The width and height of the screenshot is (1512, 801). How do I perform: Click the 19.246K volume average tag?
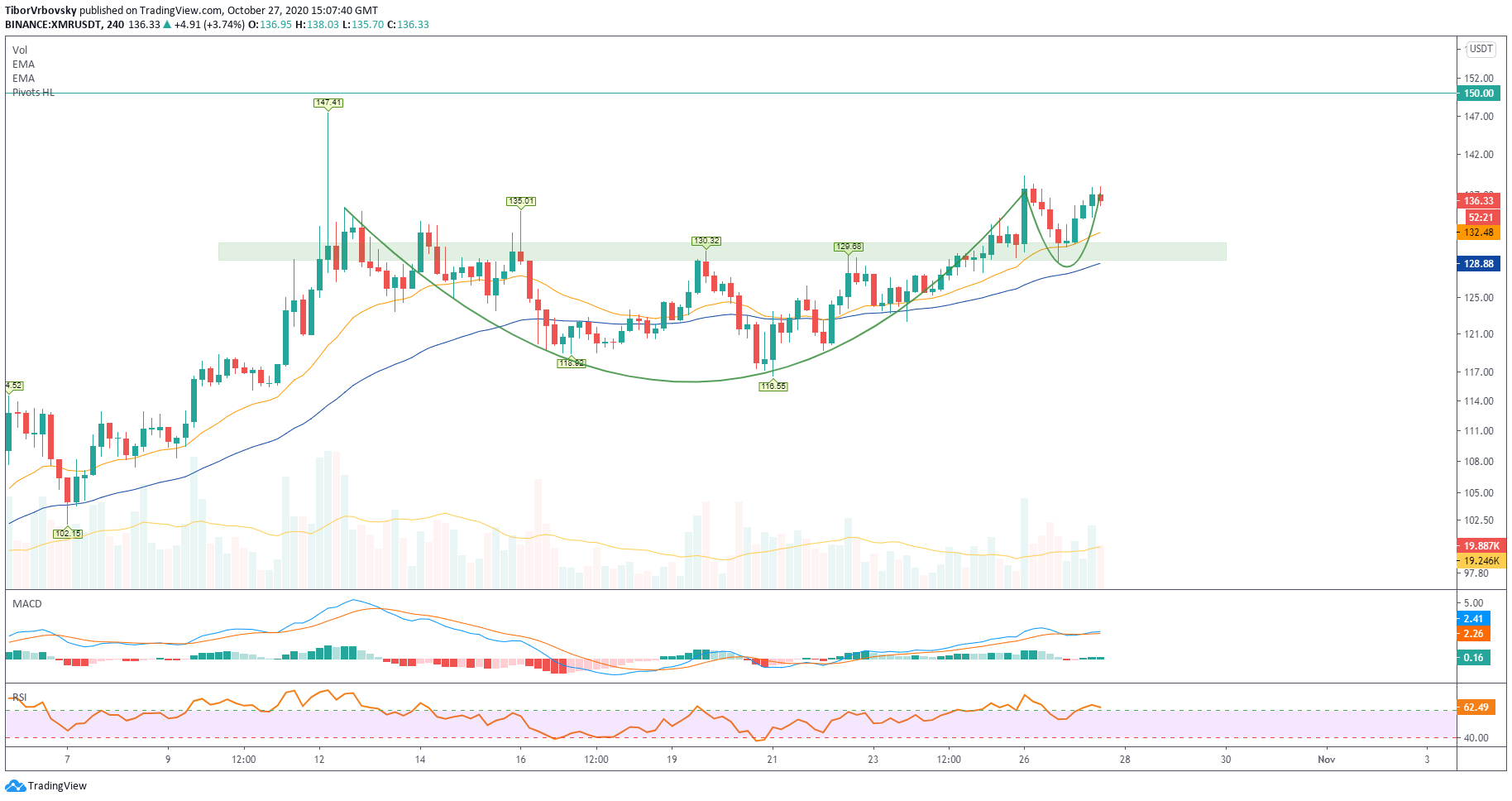[x=1481, y=561]
